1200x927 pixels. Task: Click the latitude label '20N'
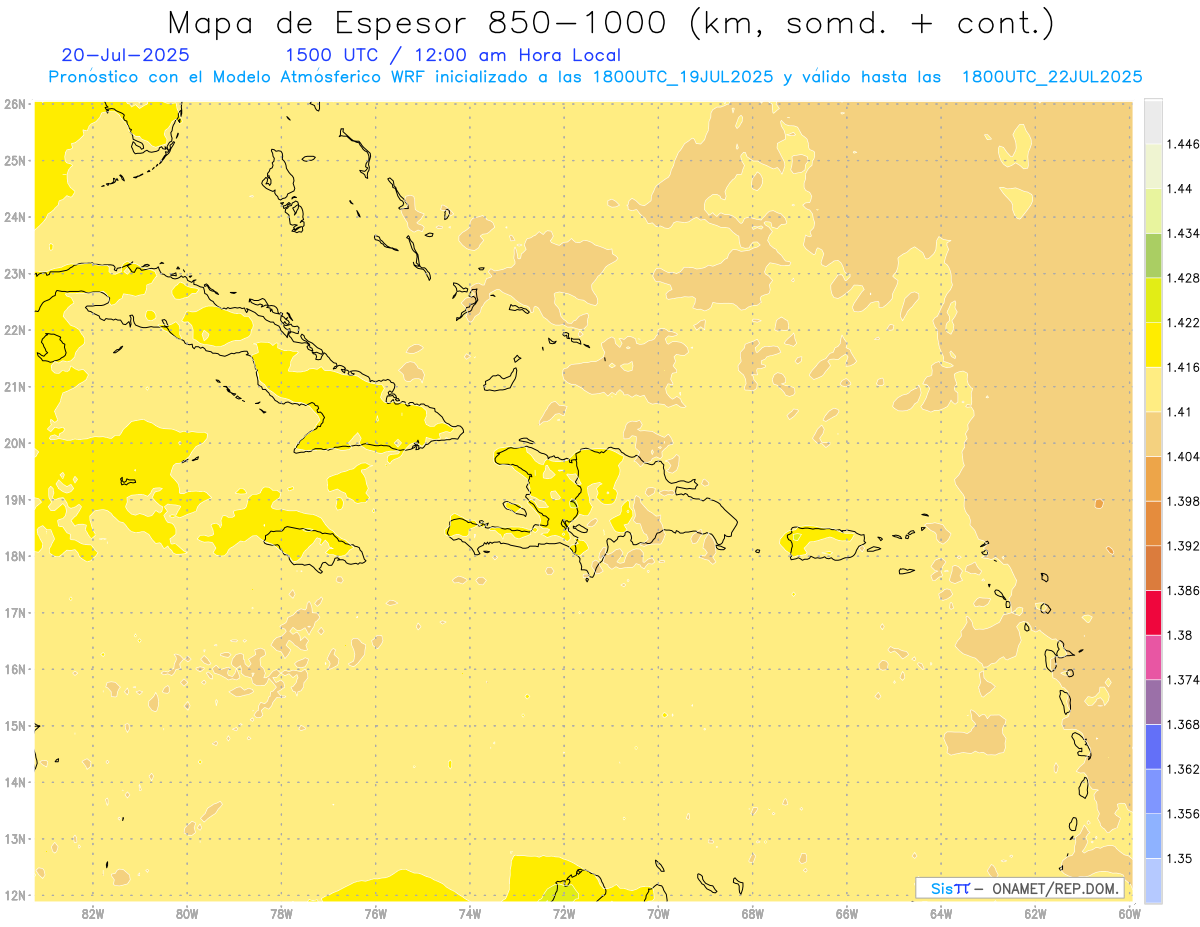pos(15,443)
